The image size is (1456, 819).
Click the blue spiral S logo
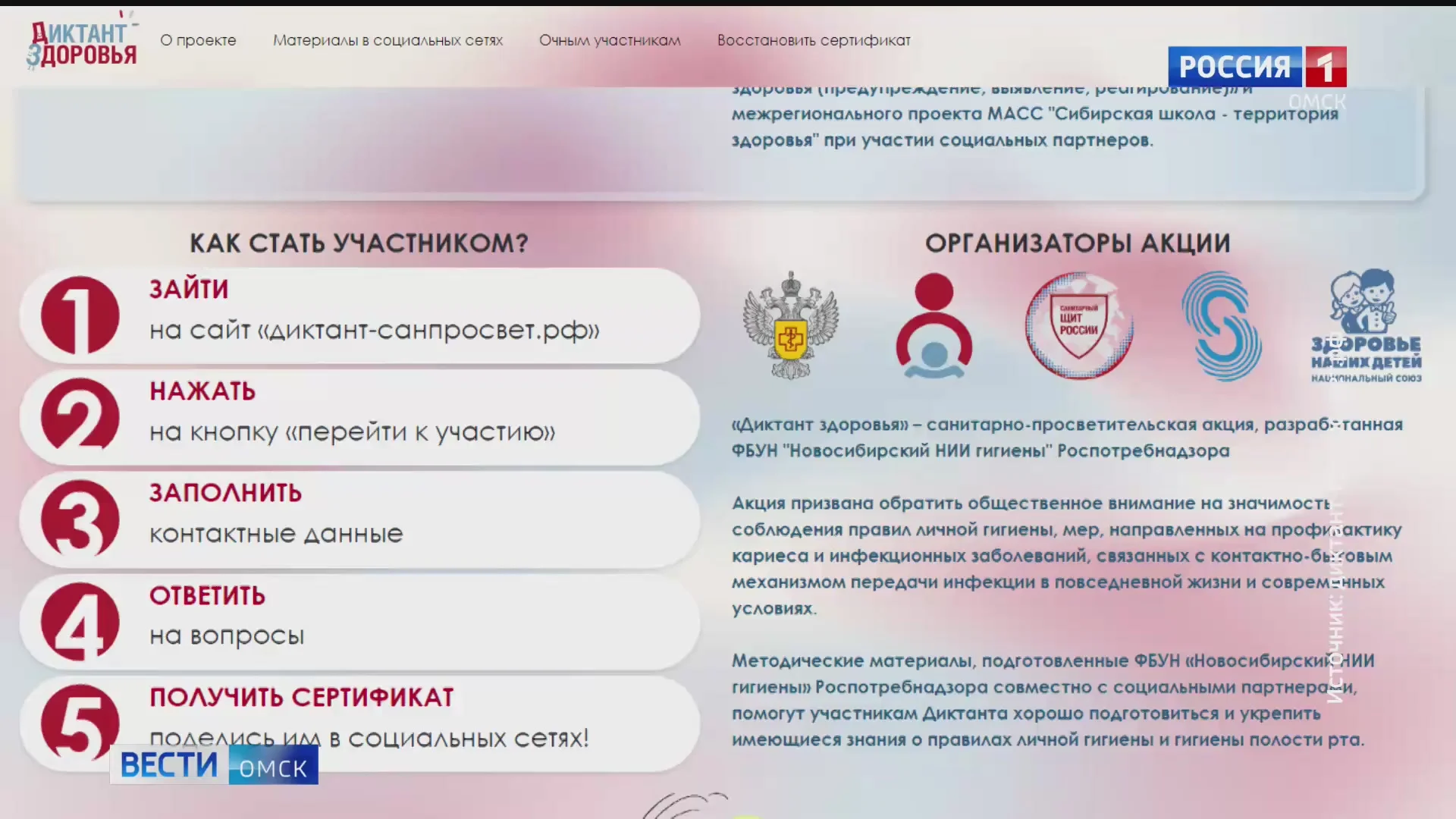pos(1221,326)
